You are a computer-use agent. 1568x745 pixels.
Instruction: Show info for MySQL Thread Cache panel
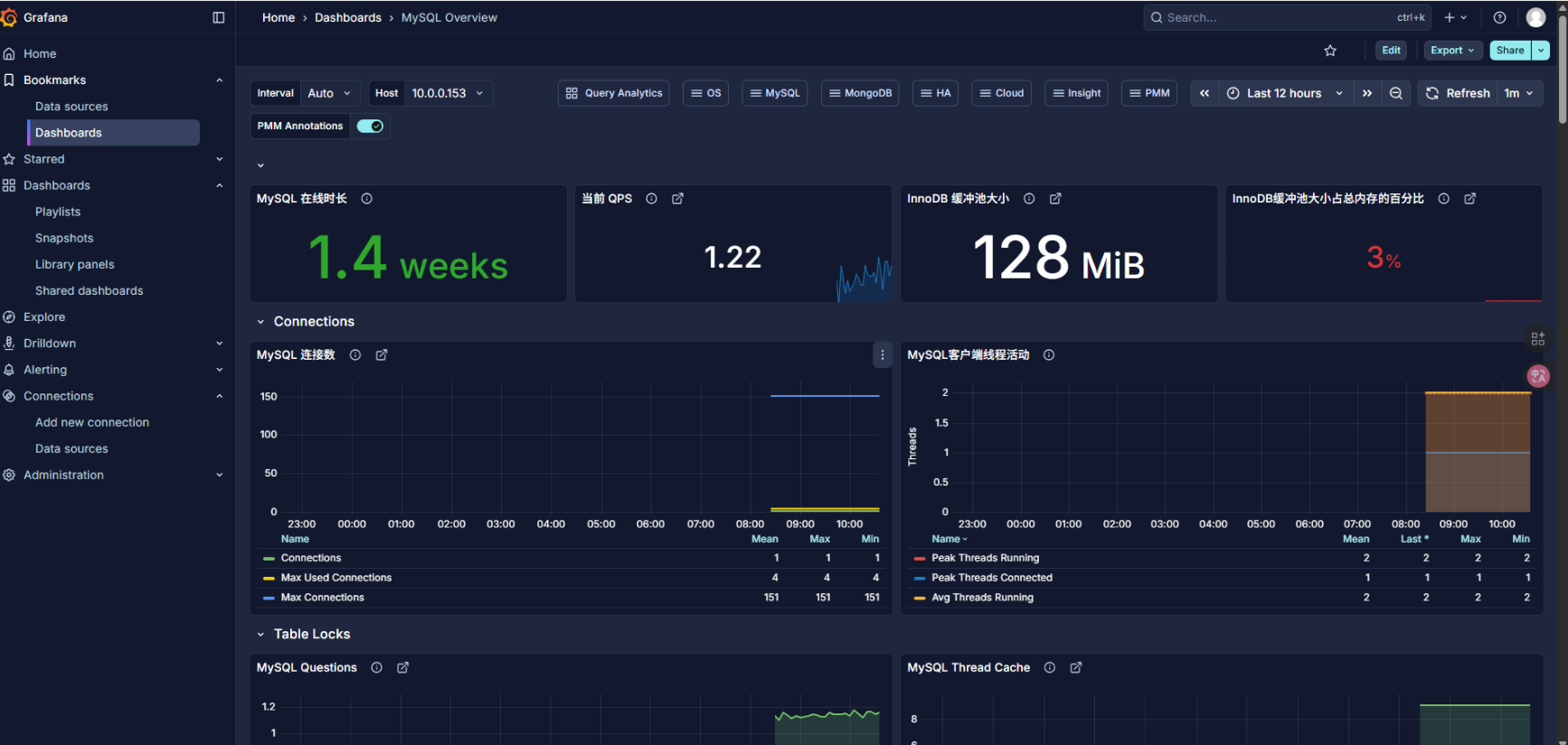(x=1050, y=668)
